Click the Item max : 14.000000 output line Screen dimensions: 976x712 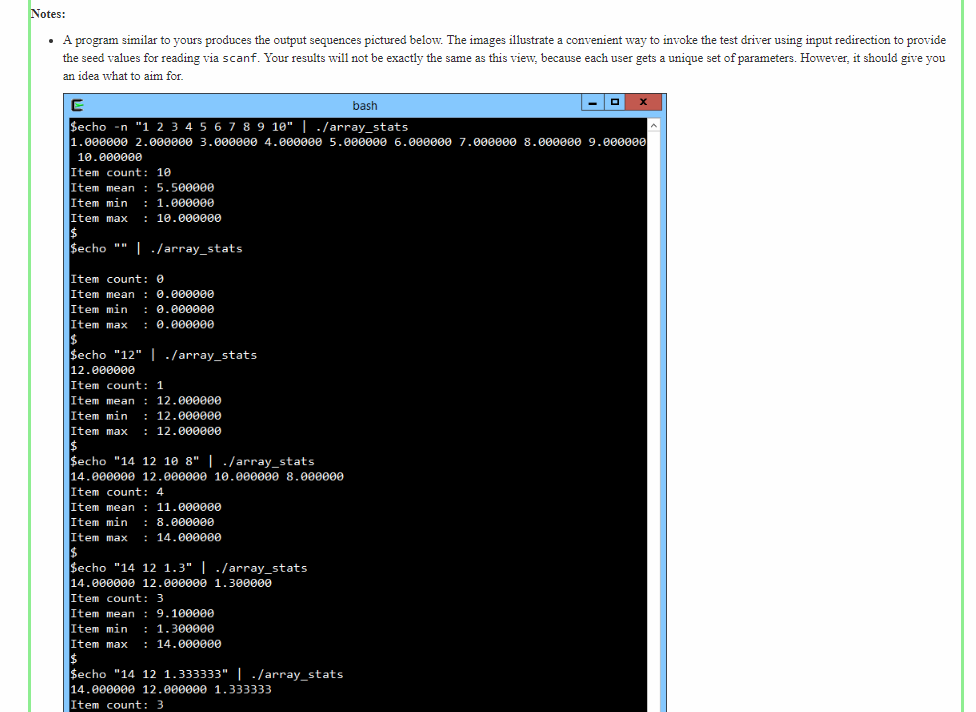coord(141,537)
